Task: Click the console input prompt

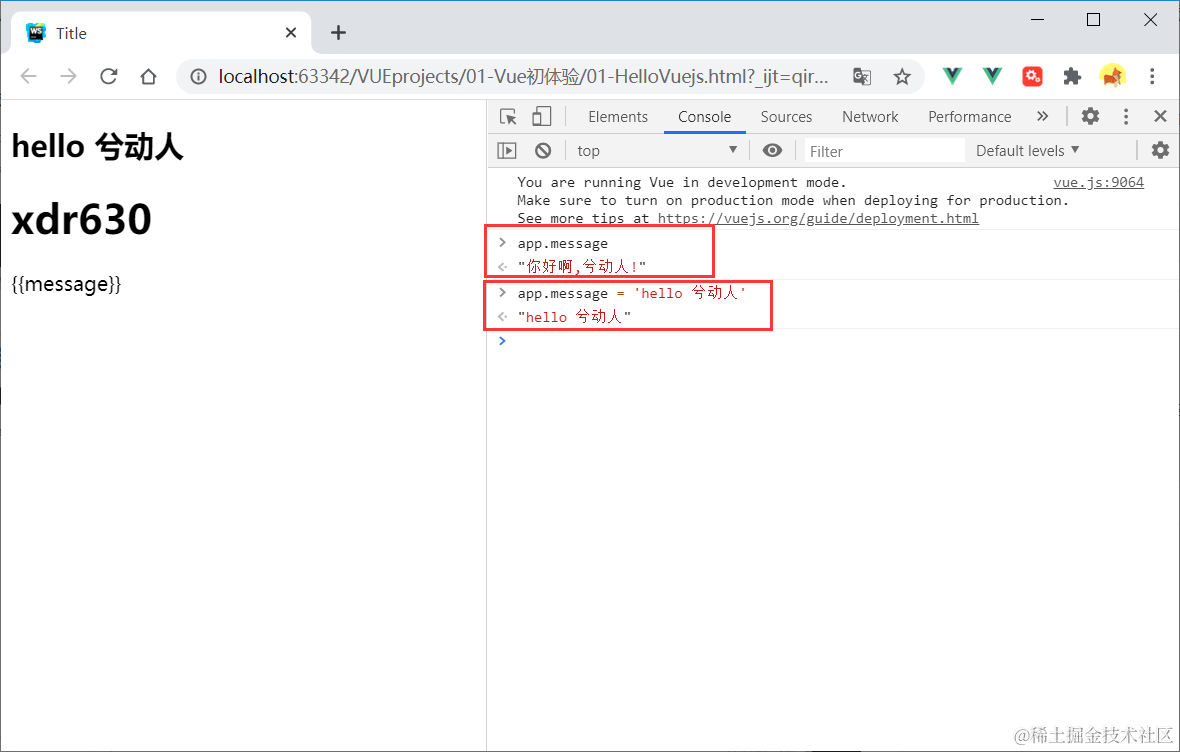Action: [833, 341]
